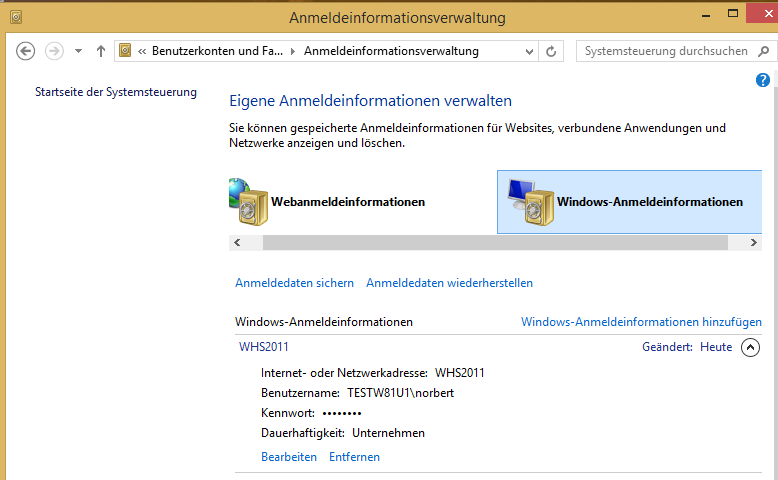
Task: Minimize the Anmeldeinformationsverwaltung window
Action: 706,15
